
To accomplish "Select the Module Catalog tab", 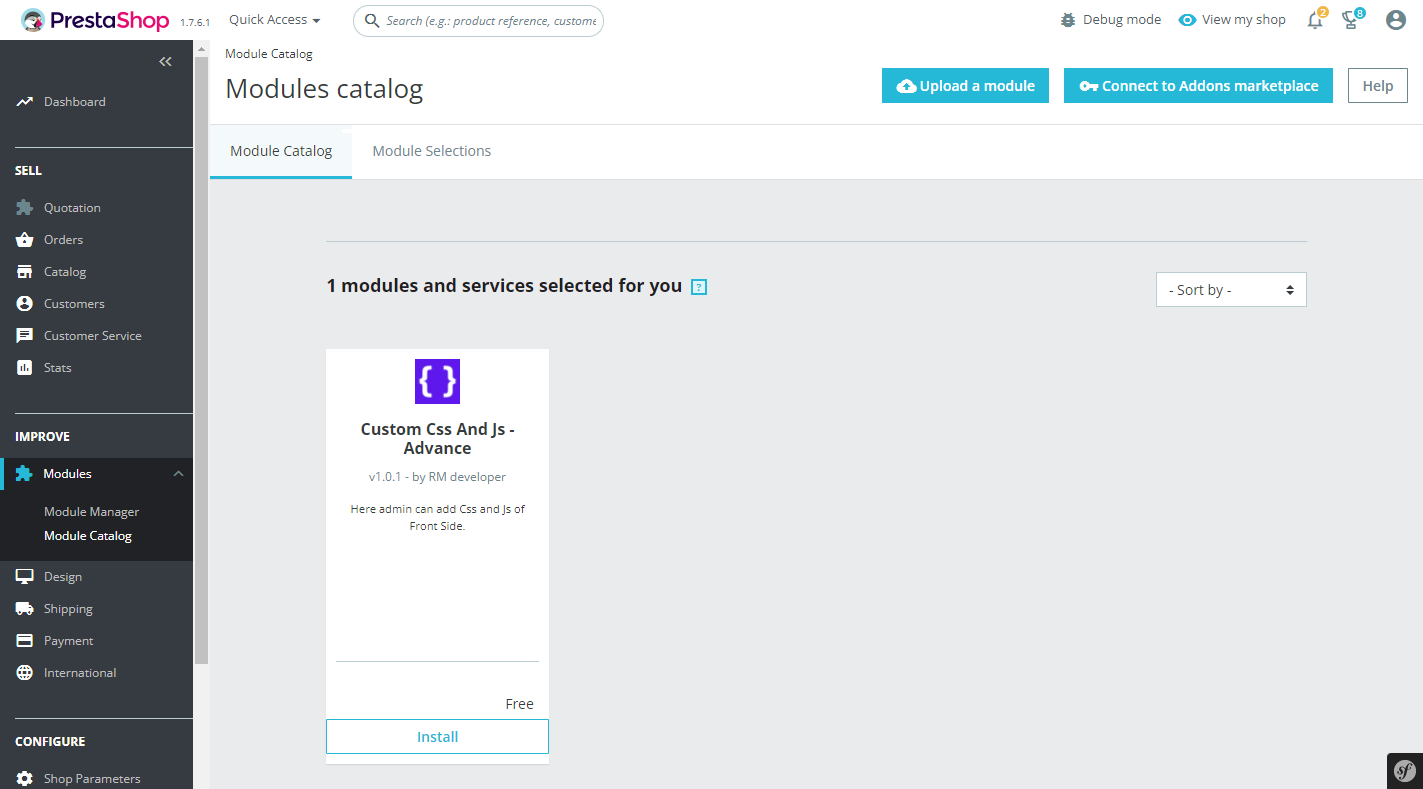I will [x=281, y=152].
